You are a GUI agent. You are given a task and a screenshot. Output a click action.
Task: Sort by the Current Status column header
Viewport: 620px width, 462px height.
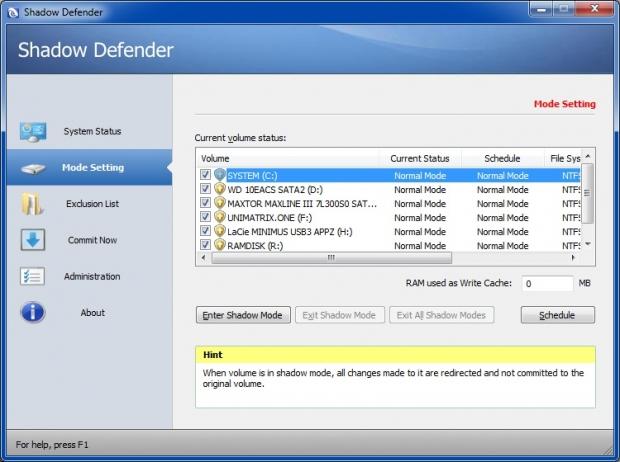coord(420,159)
